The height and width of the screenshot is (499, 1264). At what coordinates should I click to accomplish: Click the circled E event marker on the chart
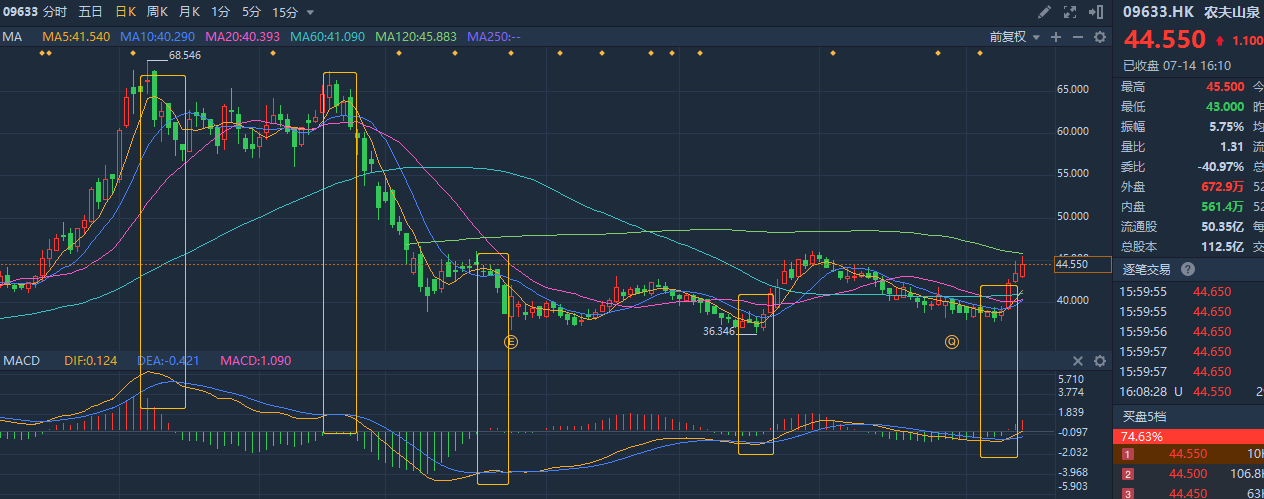[510, 342]
